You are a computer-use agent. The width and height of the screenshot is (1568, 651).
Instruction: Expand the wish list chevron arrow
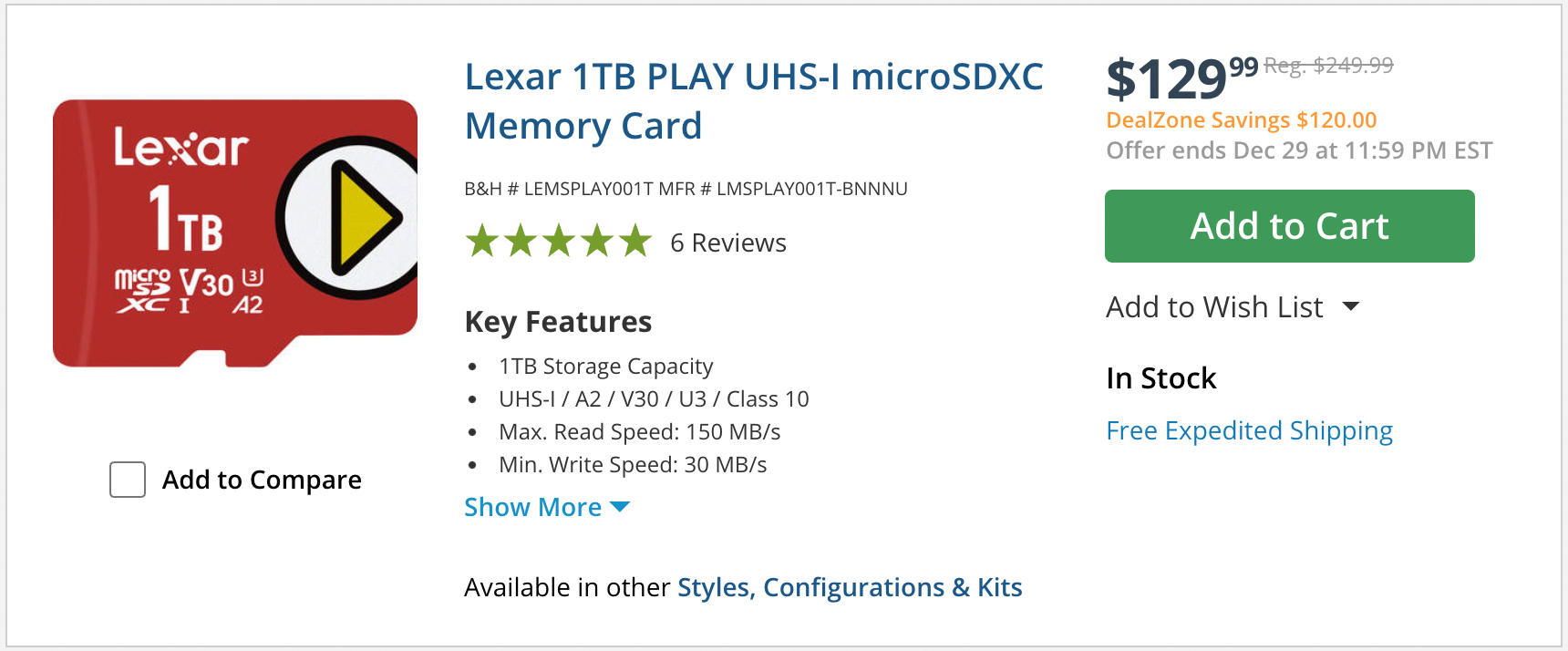1353,307
